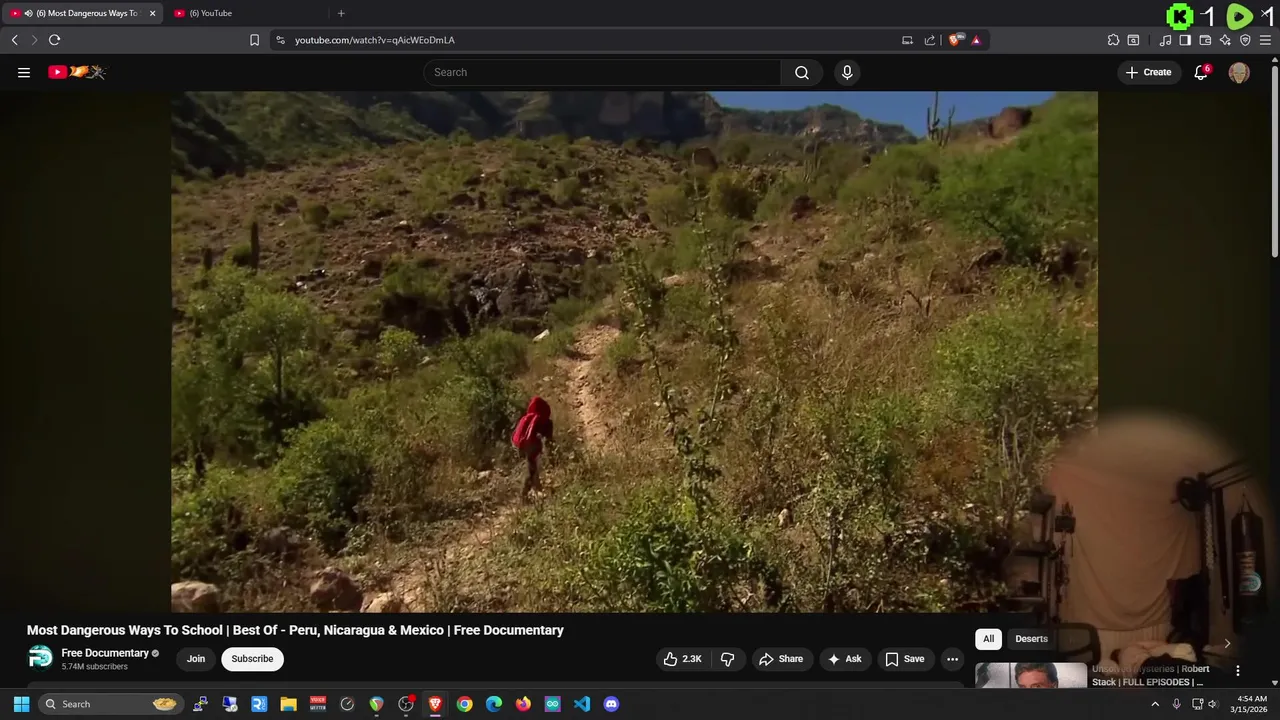Screen dimensions: 1280x720
Task: Click the Create button
Action: pyautogui.click(x=1148, y=72)
